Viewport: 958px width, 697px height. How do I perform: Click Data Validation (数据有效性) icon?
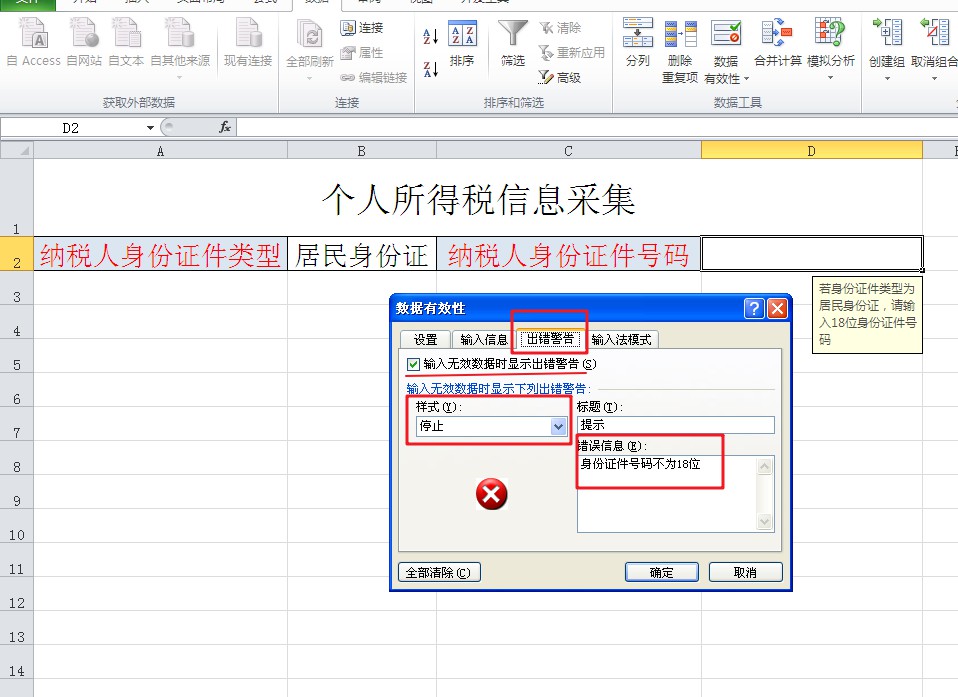[x=726, y=35]
